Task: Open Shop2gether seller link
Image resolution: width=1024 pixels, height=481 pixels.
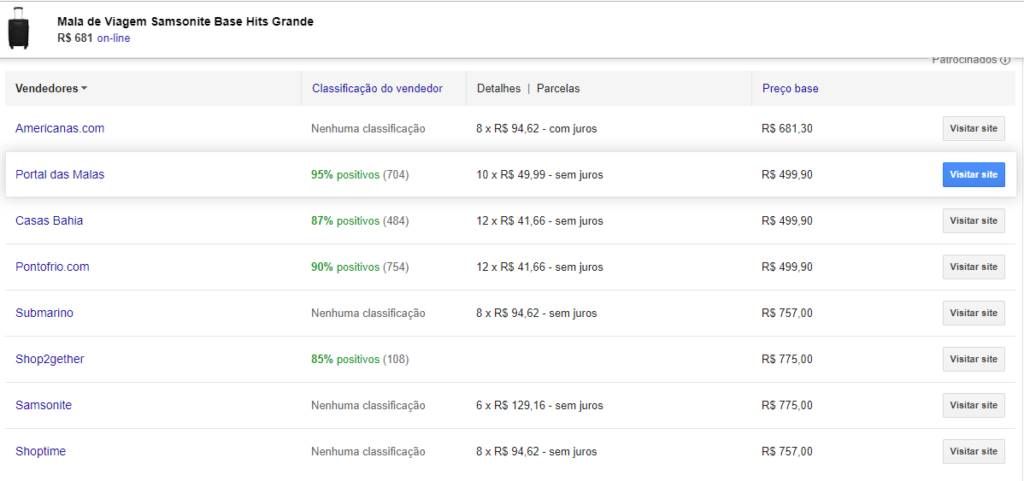Action: (50, 360)
